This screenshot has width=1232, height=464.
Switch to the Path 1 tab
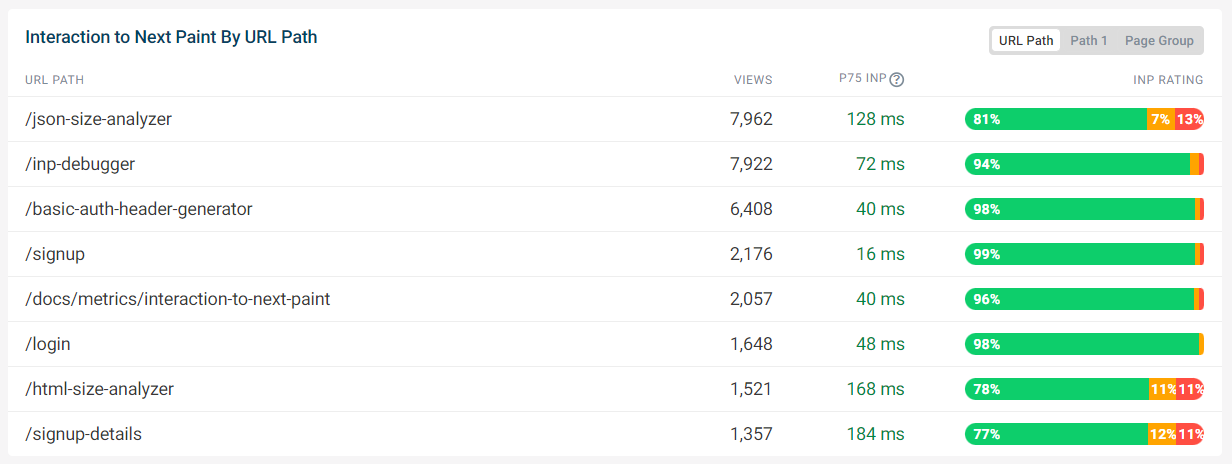[x=1089, y=41]
